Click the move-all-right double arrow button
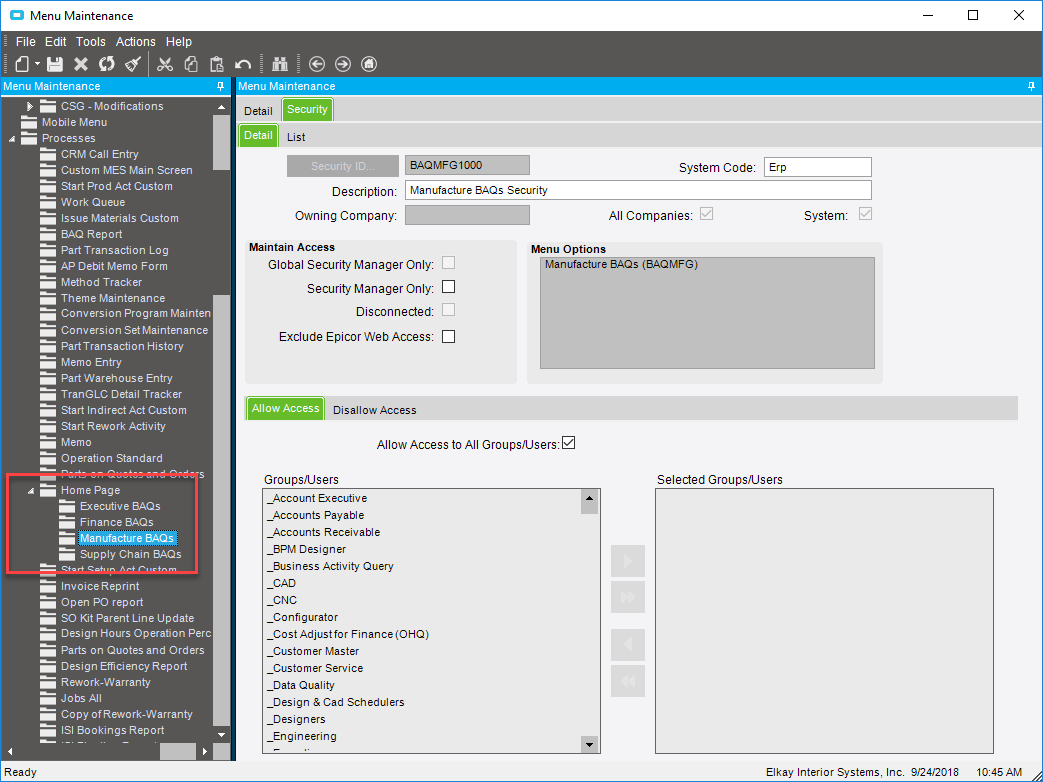Screen dimensions: 1043x782 pos(628,596)
